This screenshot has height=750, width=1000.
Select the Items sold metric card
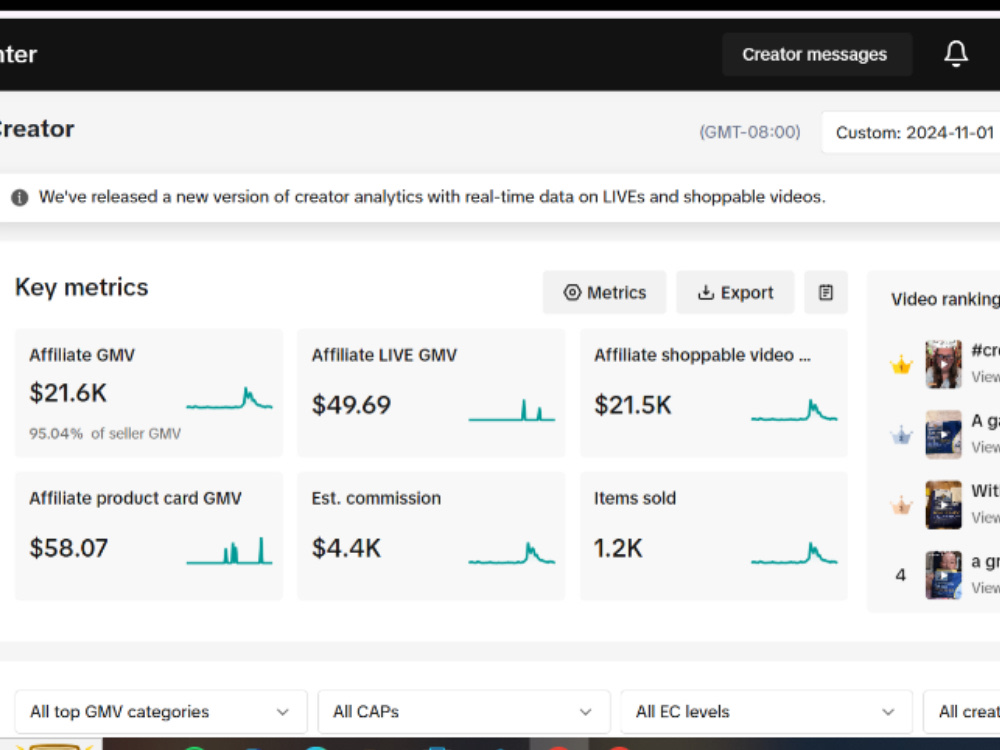(714, 536)
